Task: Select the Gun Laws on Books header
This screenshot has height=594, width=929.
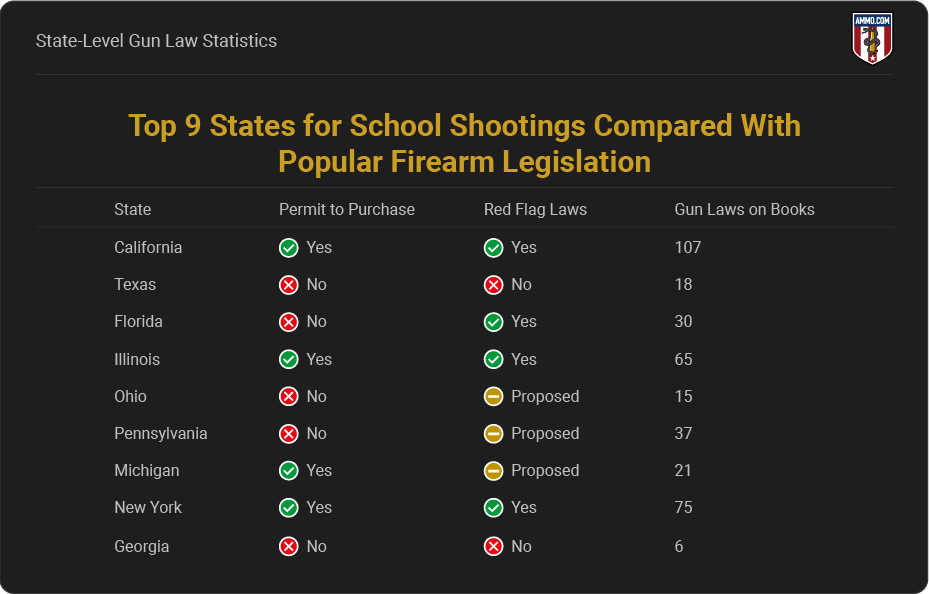Action: pyautogui.click(x=744, y=210)
